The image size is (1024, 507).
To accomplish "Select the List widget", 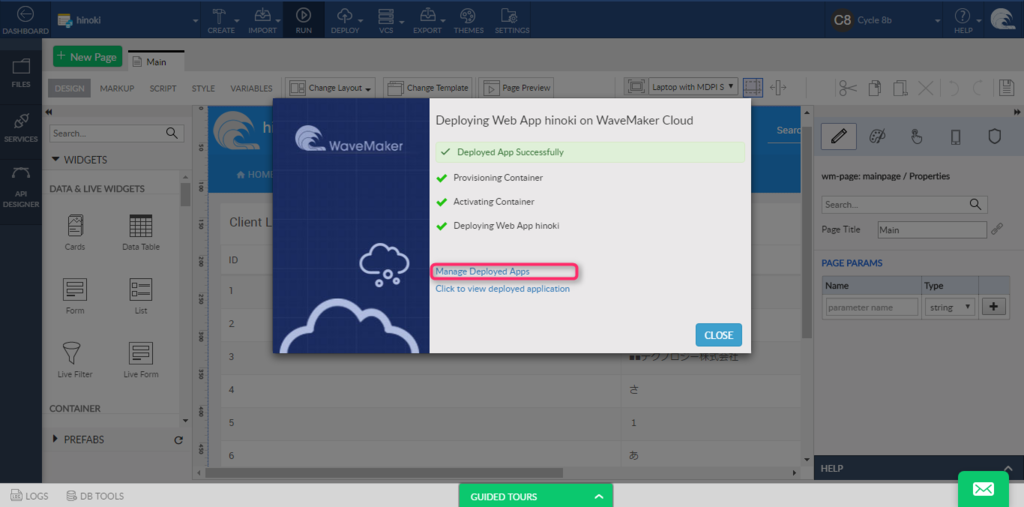I will click(141, 296).
